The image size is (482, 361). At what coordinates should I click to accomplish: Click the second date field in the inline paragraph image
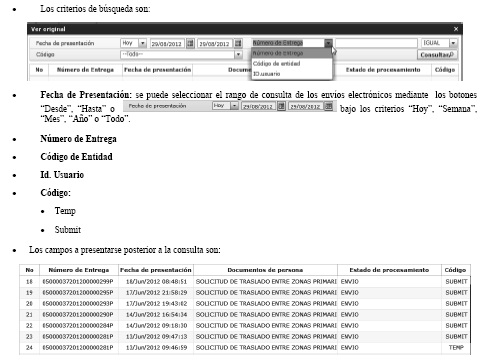click(306, 106)
